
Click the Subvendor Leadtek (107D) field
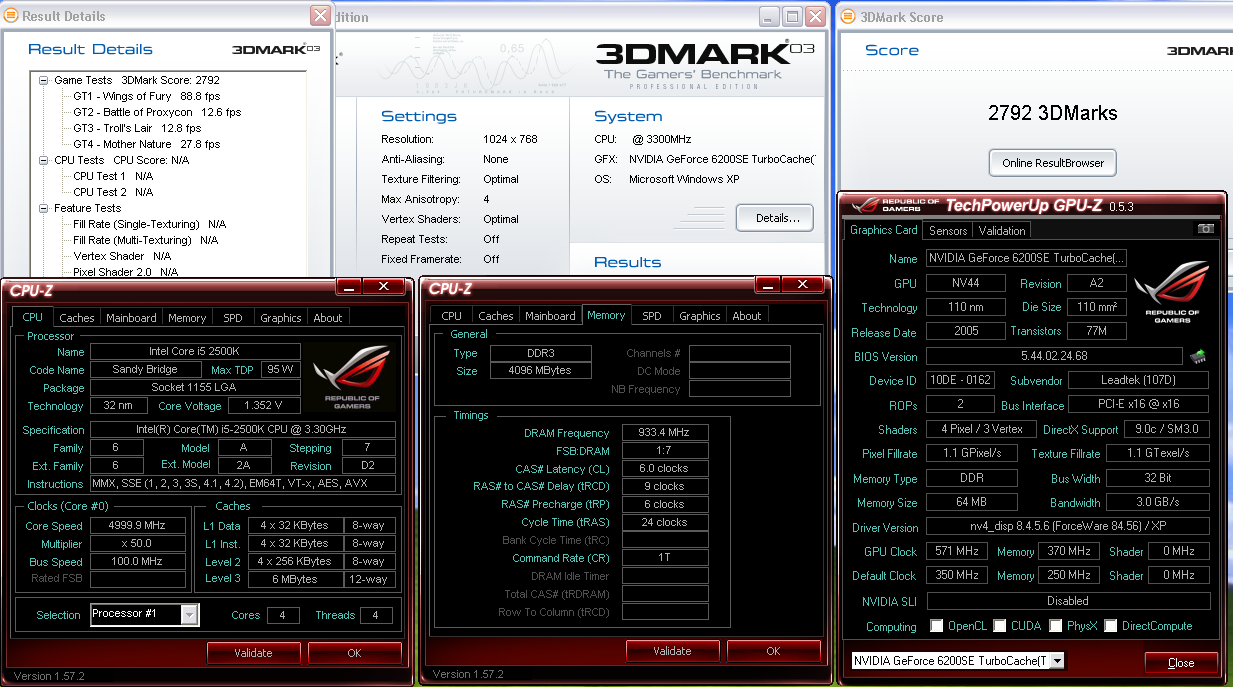(1139, 380)
